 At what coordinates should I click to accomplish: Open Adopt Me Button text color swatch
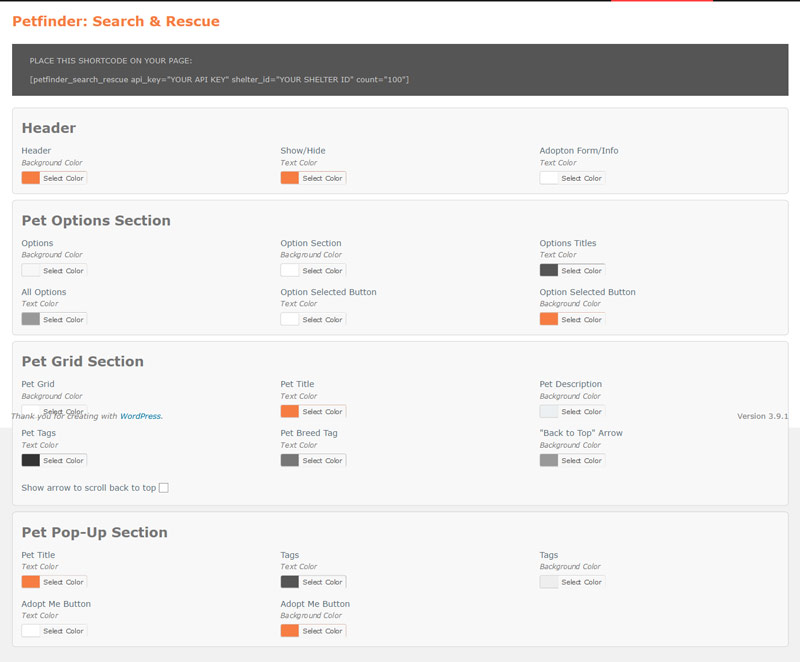pos(31,631)
